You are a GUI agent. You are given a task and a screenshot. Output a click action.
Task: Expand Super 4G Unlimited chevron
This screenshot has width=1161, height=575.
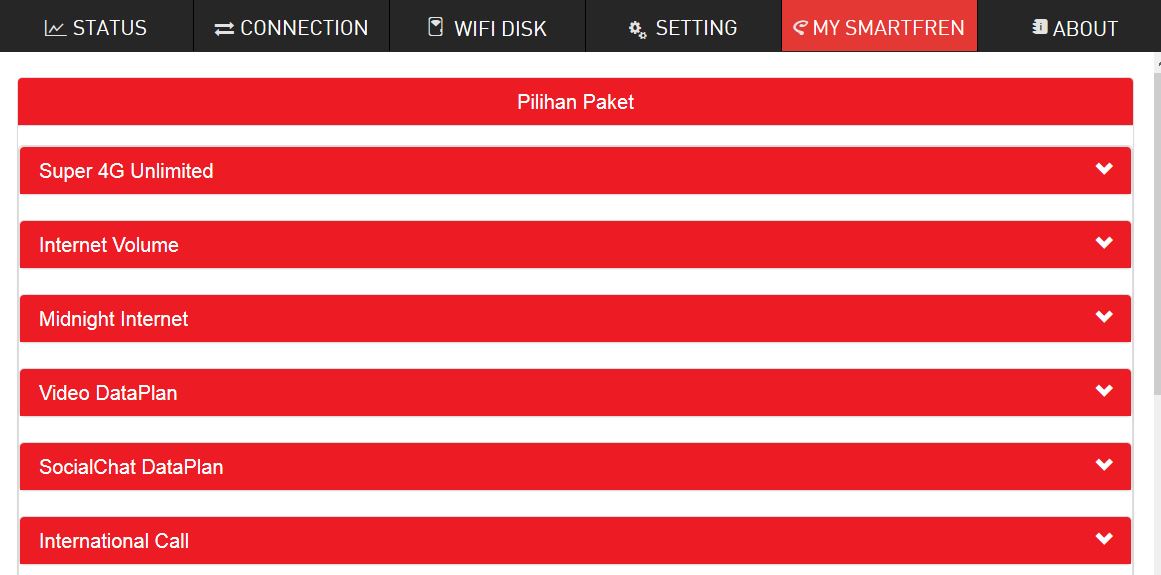click(1104, 169)
